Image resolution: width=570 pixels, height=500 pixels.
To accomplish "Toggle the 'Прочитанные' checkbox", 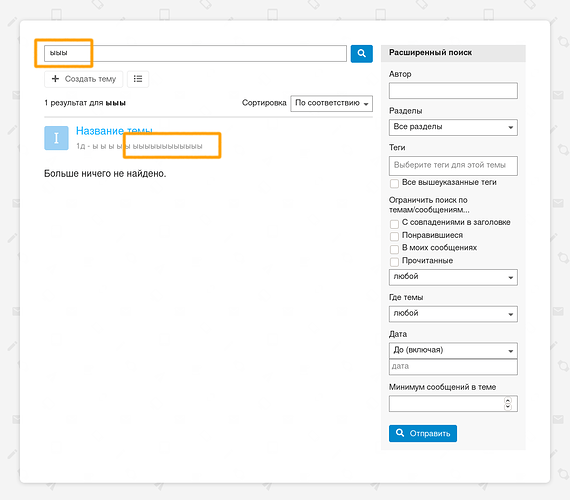I will pos(394,261).
